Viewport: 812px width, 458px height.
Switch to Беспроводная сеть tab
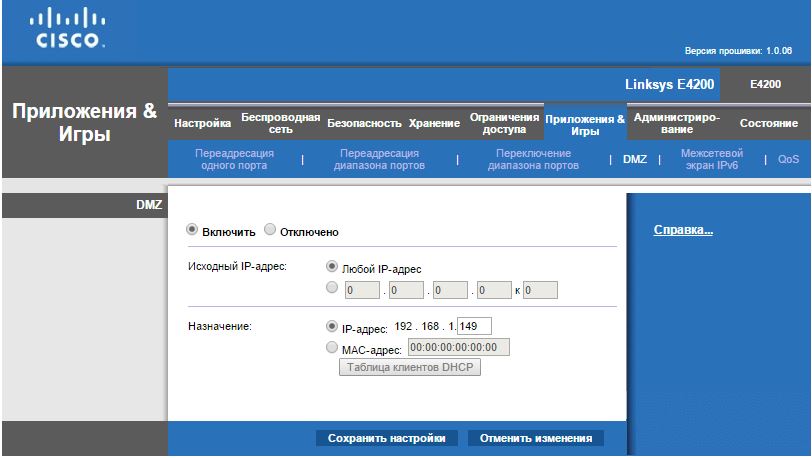click(280, 124)
